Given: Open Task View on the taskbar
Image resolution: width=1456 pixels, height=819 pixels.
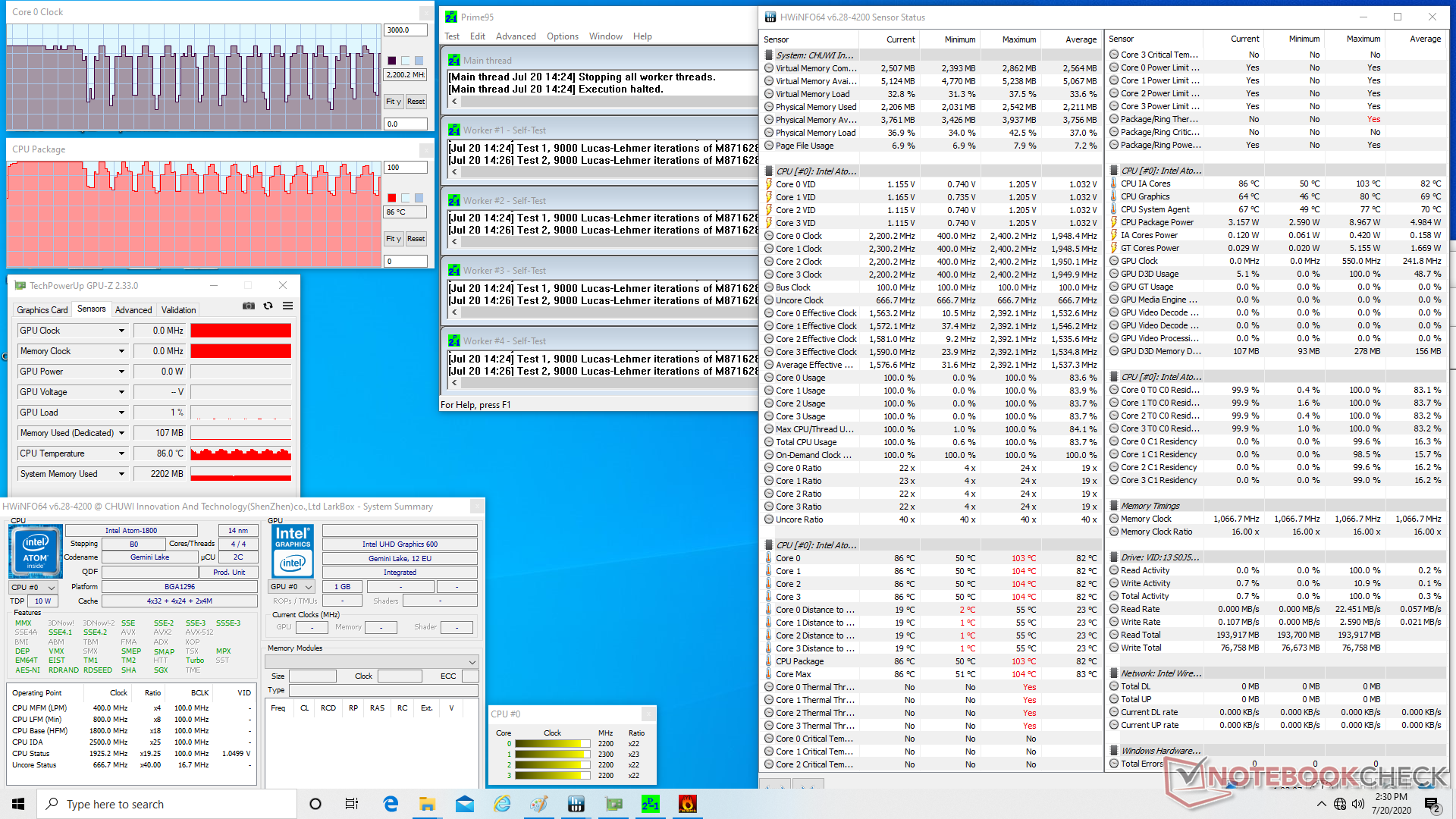Looking at the screenshot, I should [352, 804].
